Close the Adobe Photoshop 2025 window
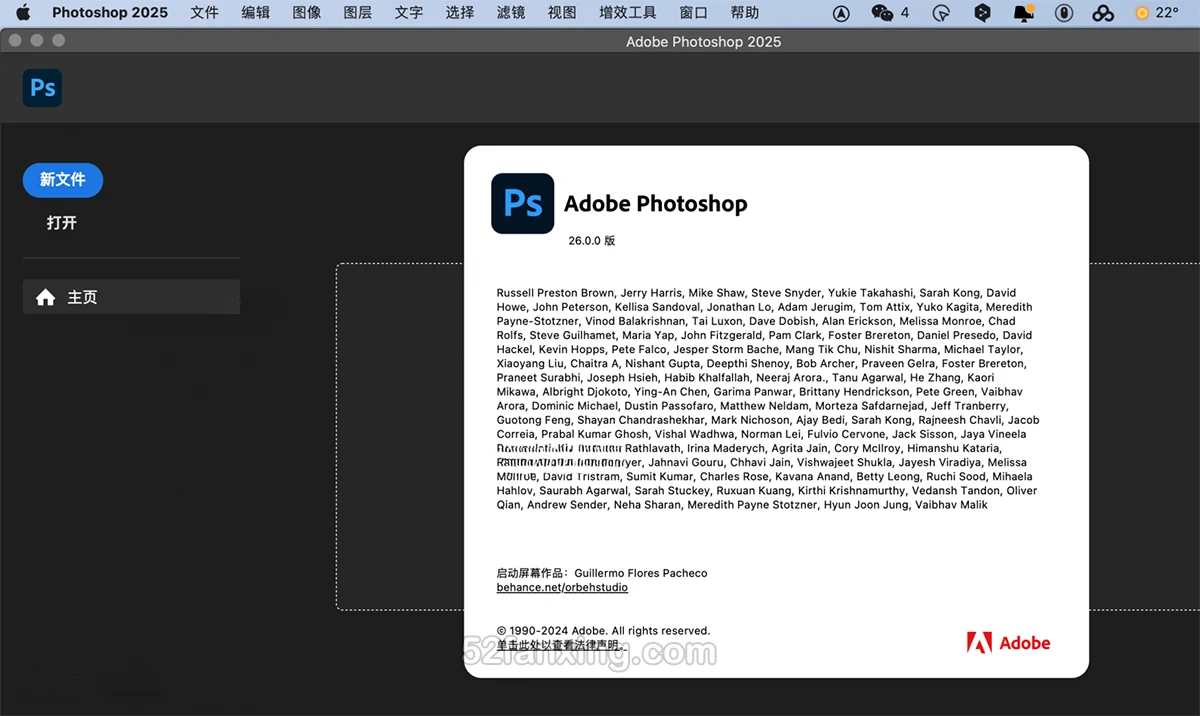 [x=15, y=41]
